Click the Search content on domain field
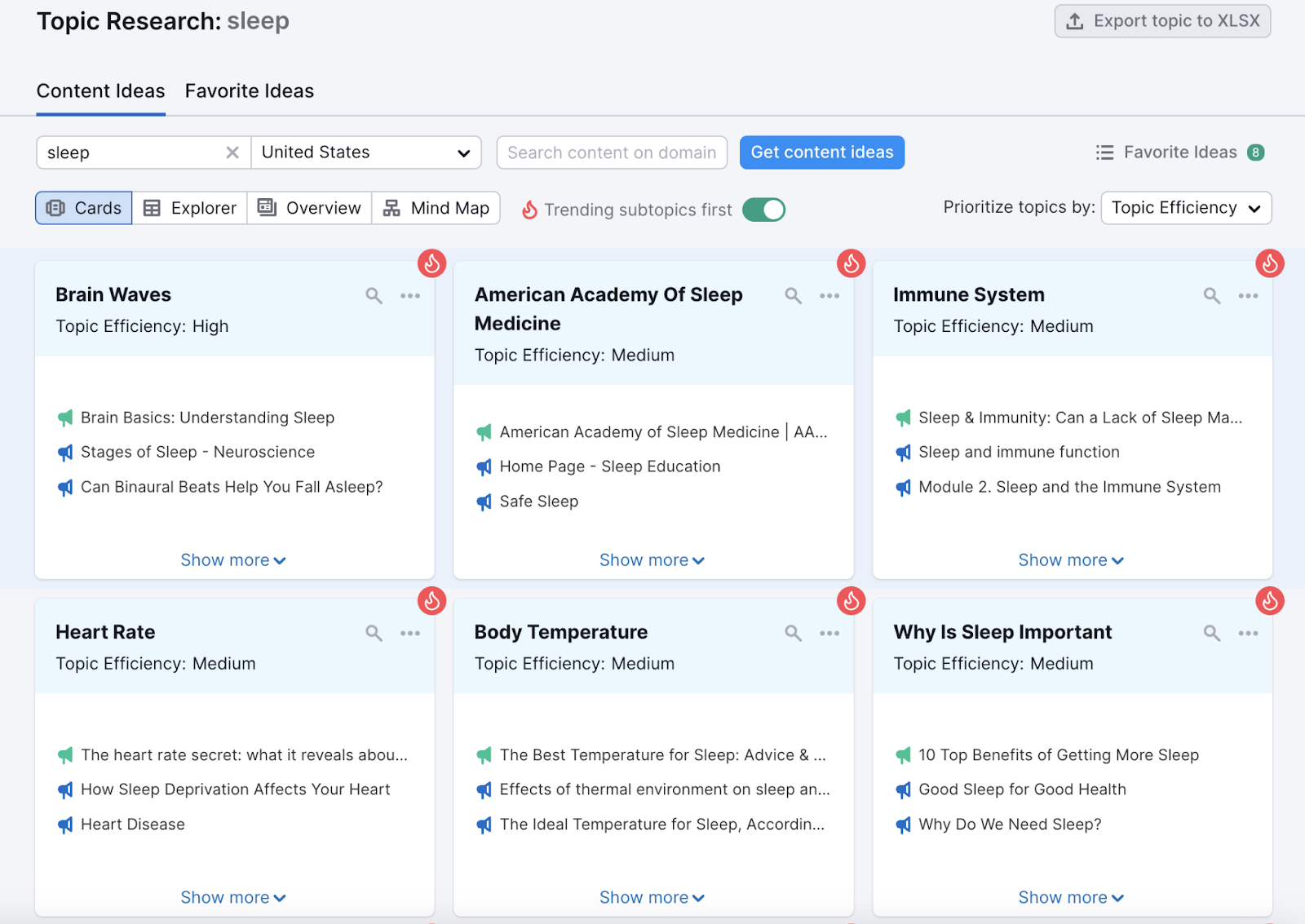1305x924 pixels. click(x=611, y=152)
